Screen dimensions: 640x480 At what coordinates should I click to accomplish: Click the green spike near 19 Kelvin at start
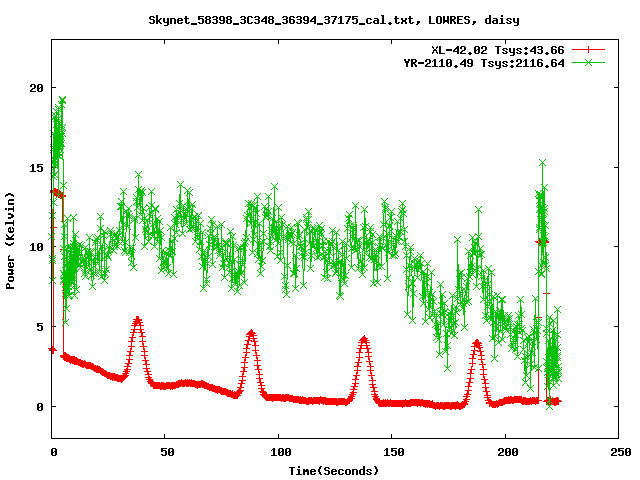[62, 100]
